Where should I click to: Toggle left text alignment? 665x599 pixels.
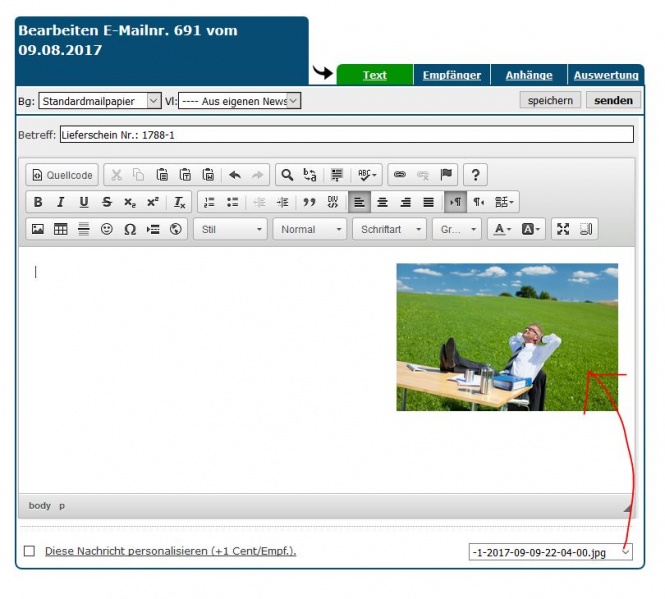coord(359,202)
